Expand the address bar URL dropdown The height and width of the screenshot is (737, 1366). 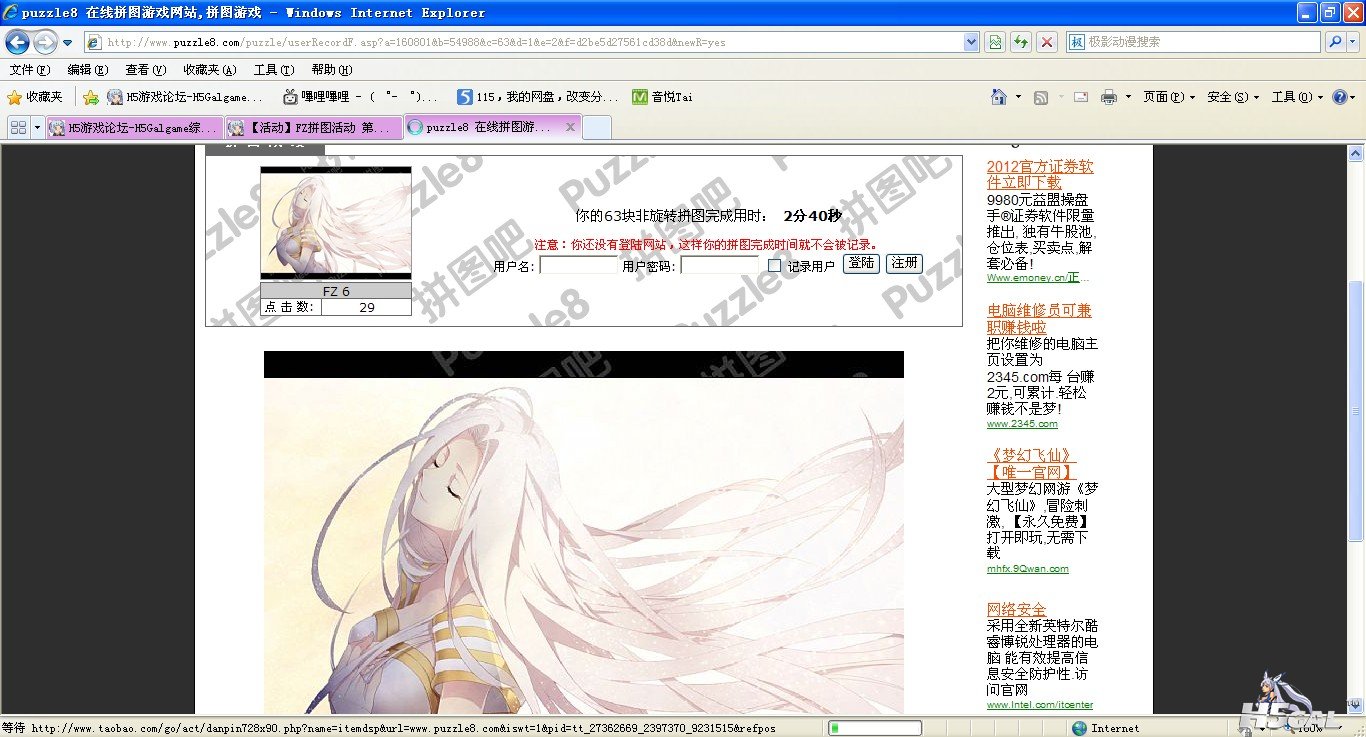(x=971, y=42)
